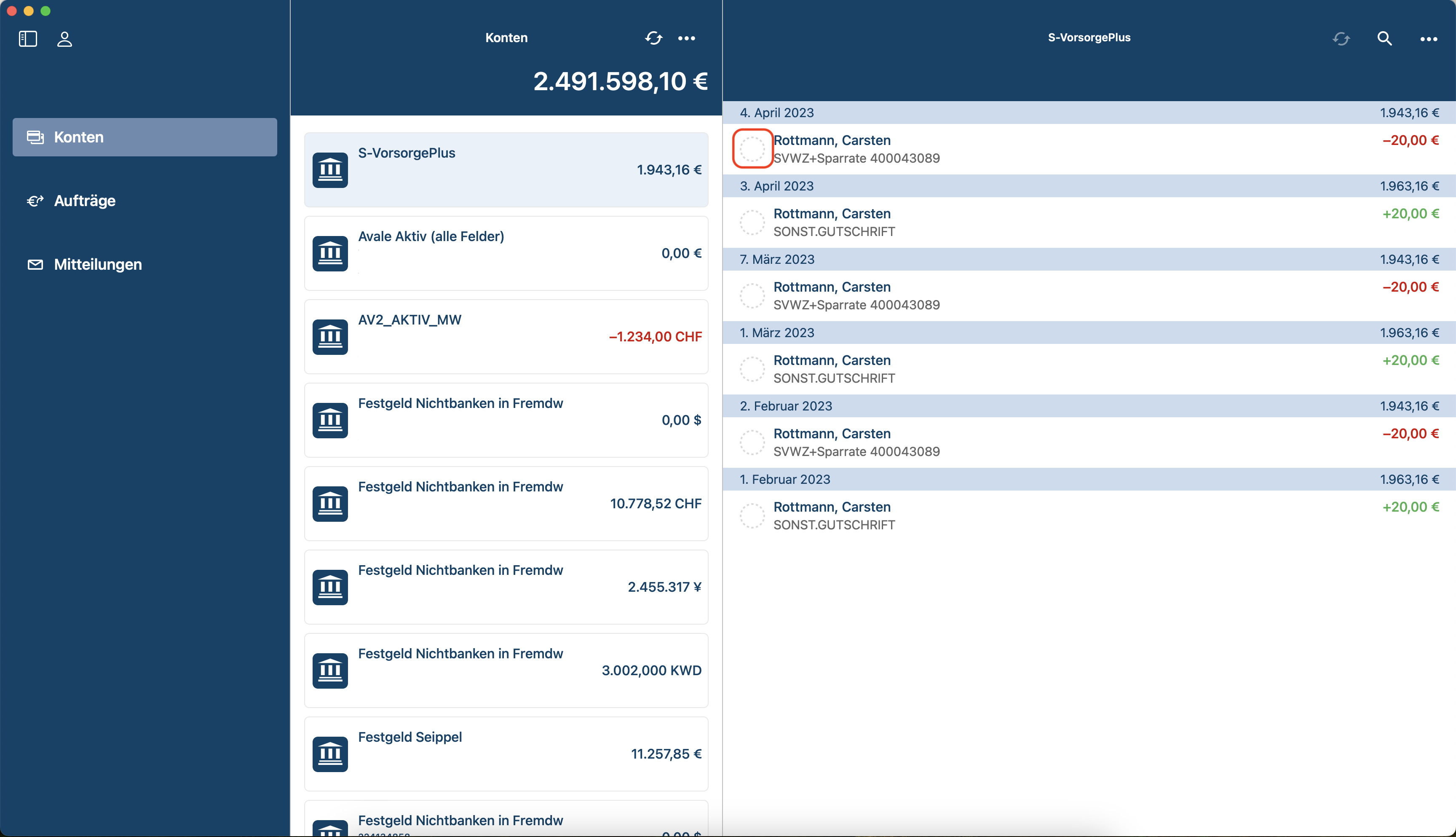Select the Avale Aktiv (alle Felder) account

point(506,253)
